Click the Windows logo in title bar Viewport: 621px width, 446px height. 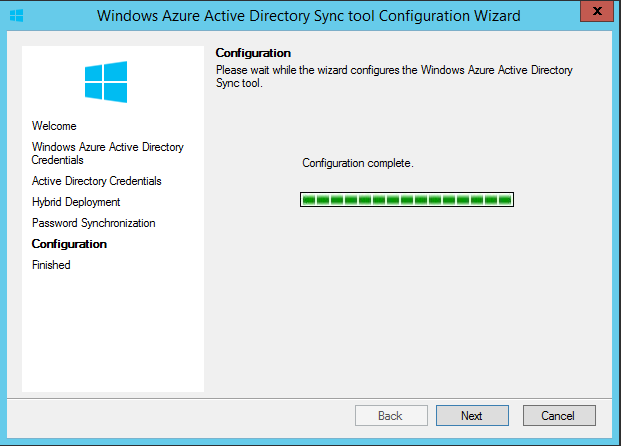click(x=17, y=16)
